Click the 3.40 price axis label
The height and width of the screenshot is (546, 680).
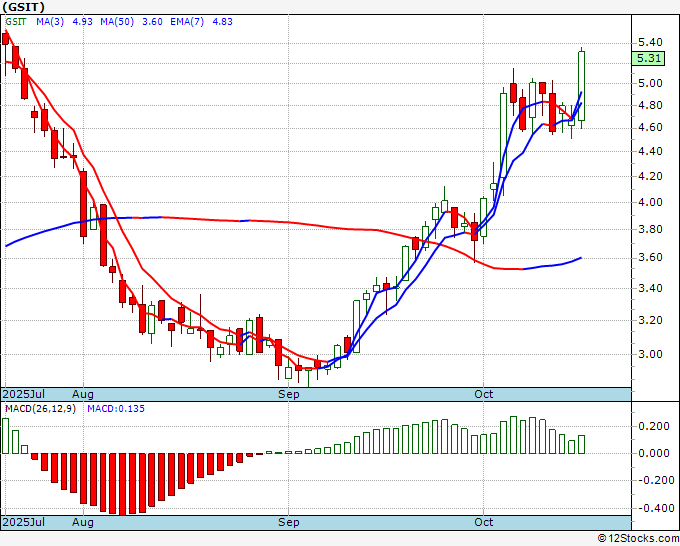(650, 288)
